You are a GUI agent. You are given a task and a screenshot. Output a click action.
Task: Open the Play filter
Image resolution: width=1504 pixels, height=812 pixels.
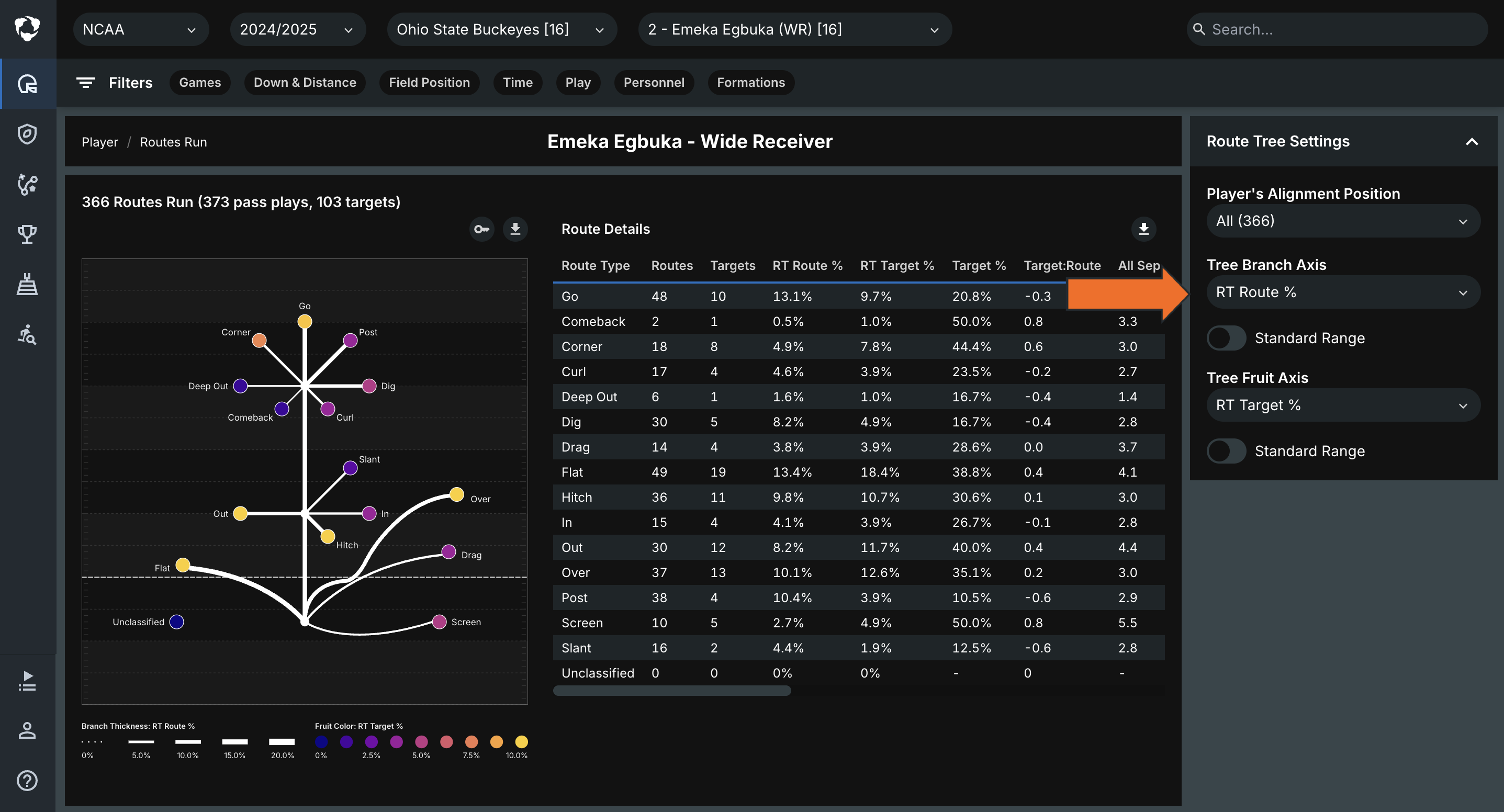578,83
